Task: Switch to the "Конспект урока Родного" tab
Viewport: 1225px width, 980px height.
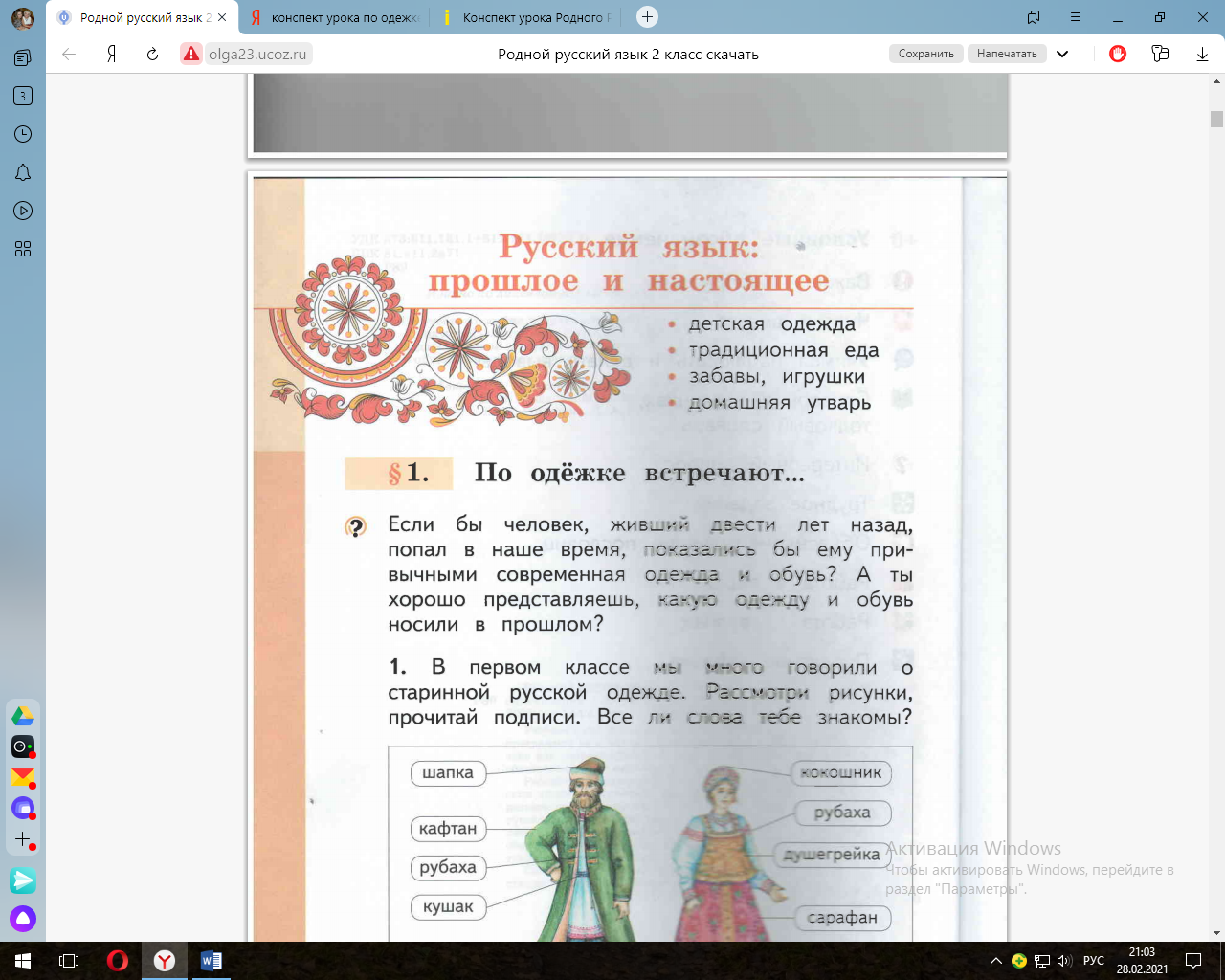Action: click(524, 17)
